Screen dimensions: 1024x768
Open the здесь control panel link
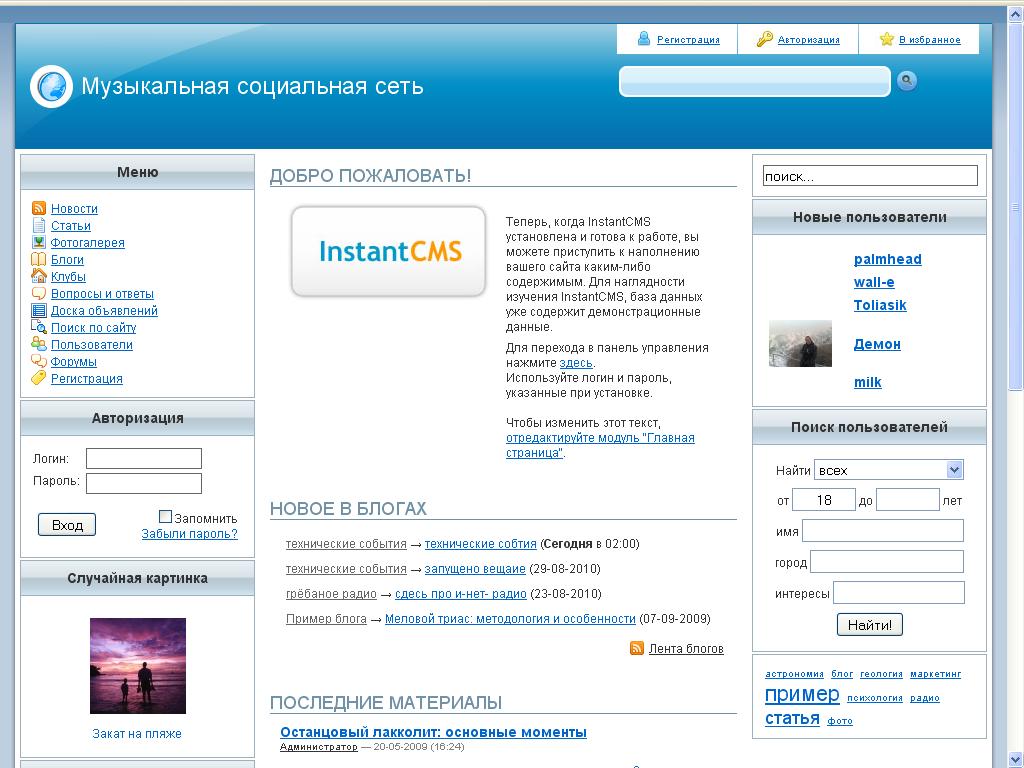576,362
